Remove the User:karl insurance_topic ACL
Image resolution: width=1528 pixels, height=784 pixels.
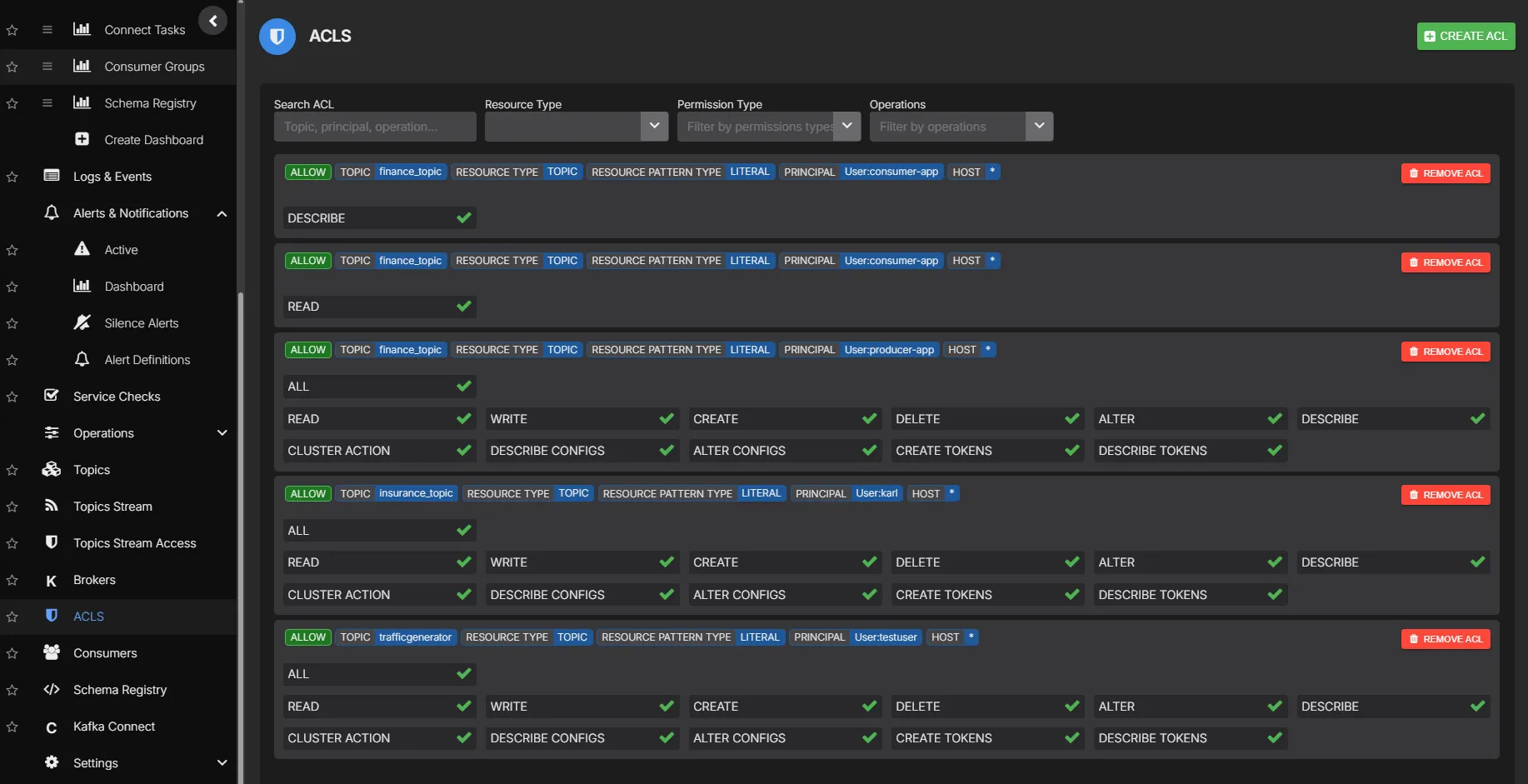(x=1446, y=494)
